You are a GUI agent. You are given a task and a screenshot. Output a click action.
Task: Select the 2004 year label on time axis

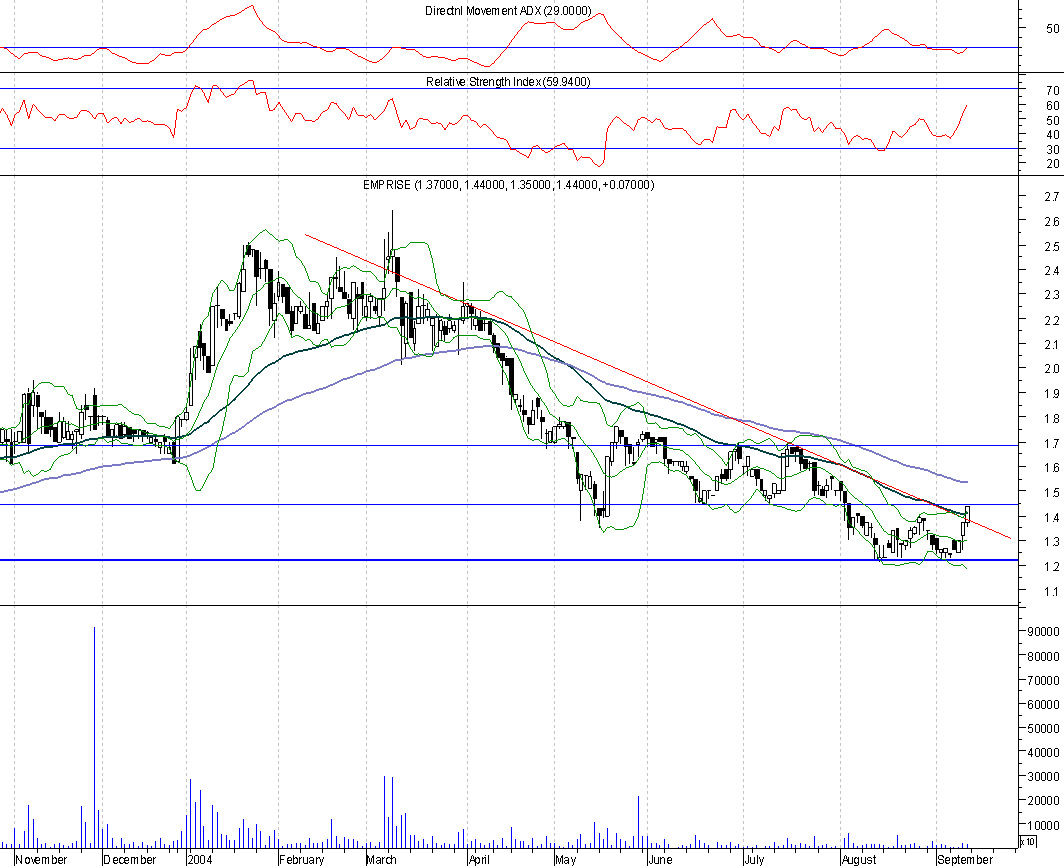200,859
